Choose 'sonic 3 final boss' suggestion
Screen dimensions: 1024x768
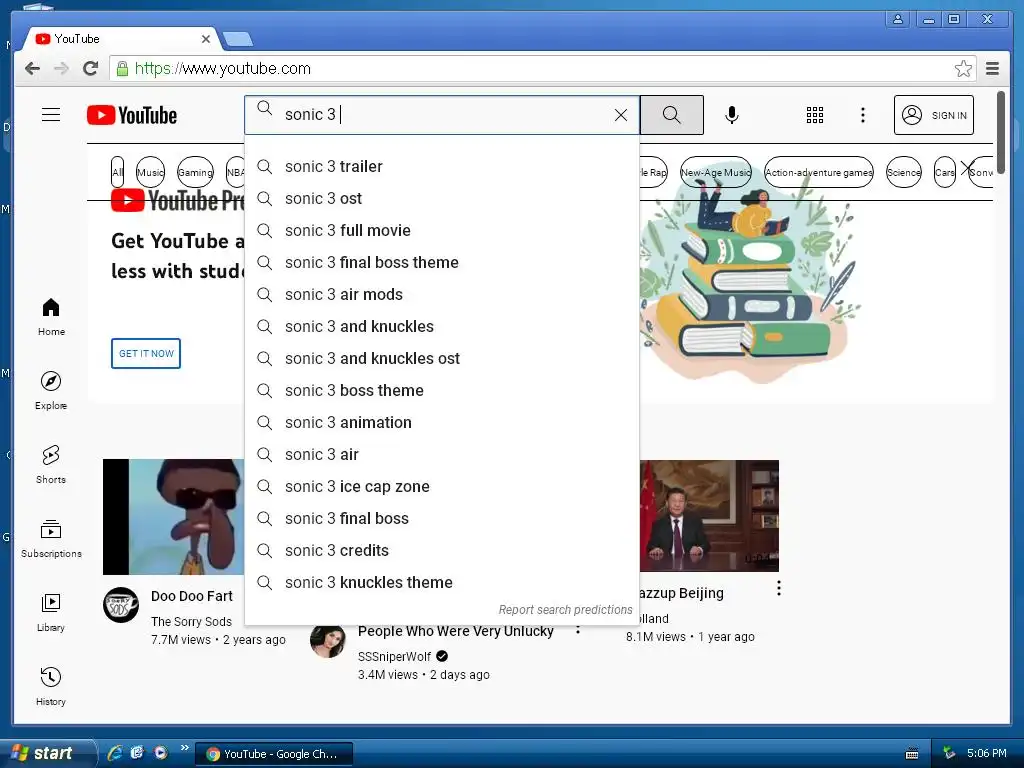[441, 519]
